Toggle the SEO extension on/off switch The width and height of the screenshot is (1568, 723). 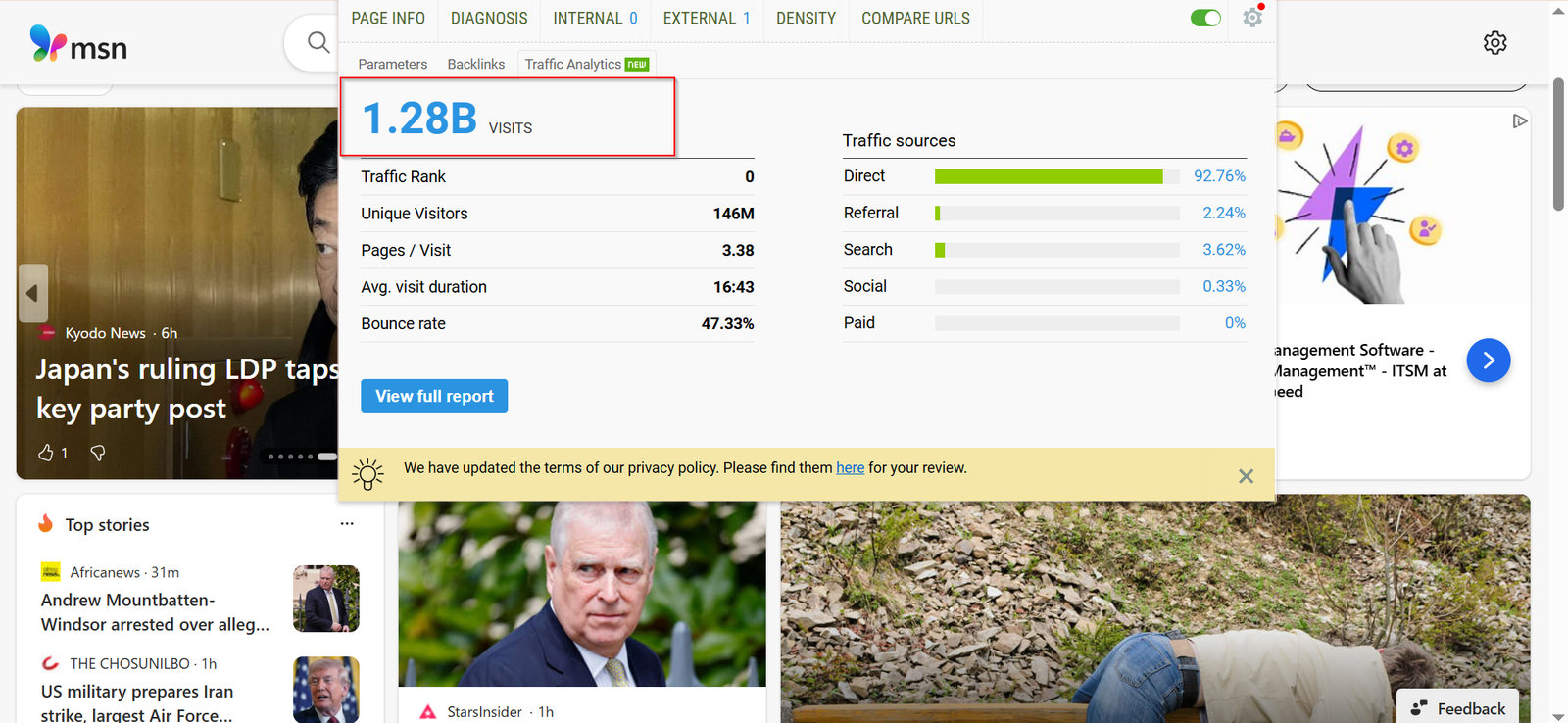pos(1205,18)
